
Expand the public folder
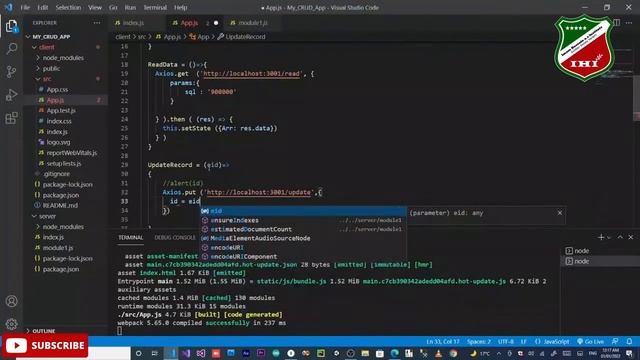51,69
